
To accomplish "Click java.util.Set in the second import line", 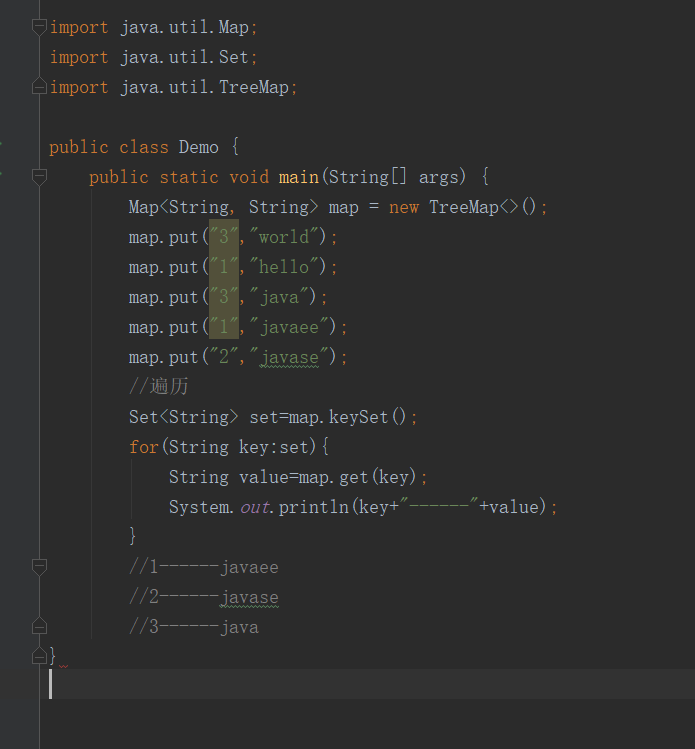I will [185, 57].
